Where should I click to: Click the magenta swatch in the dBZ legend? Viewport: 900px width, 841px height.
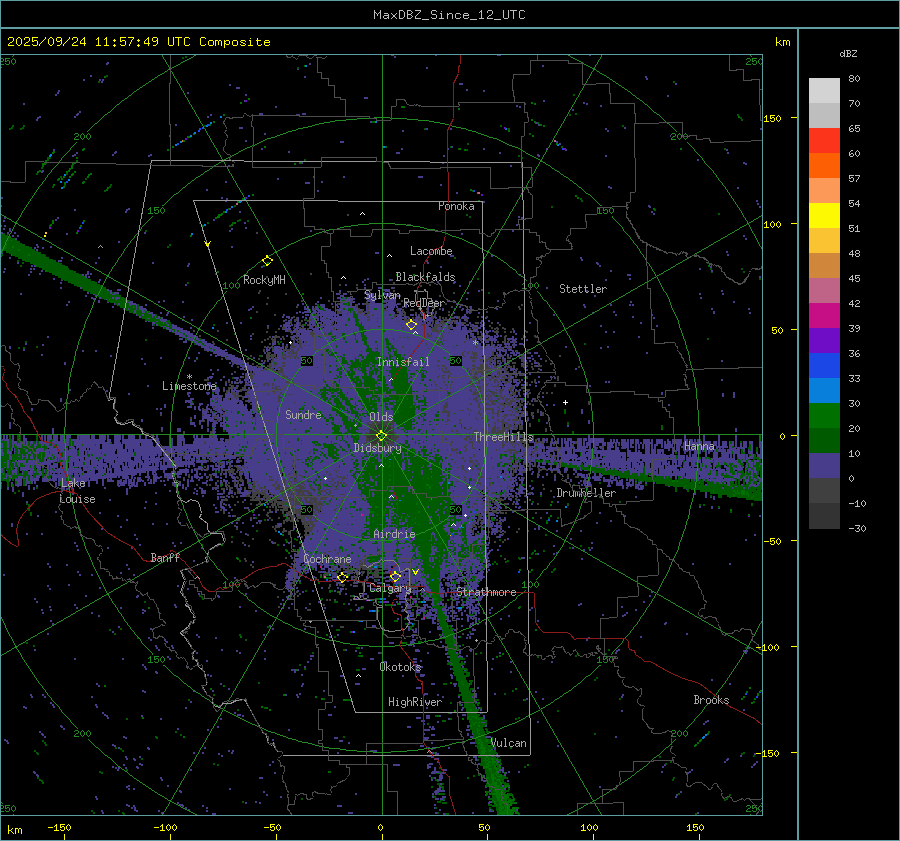tap(824, 315)
